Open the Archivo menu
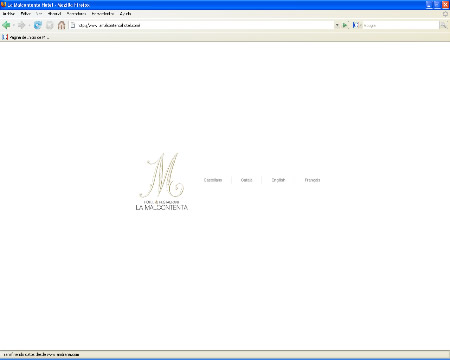 pos(8,14)
